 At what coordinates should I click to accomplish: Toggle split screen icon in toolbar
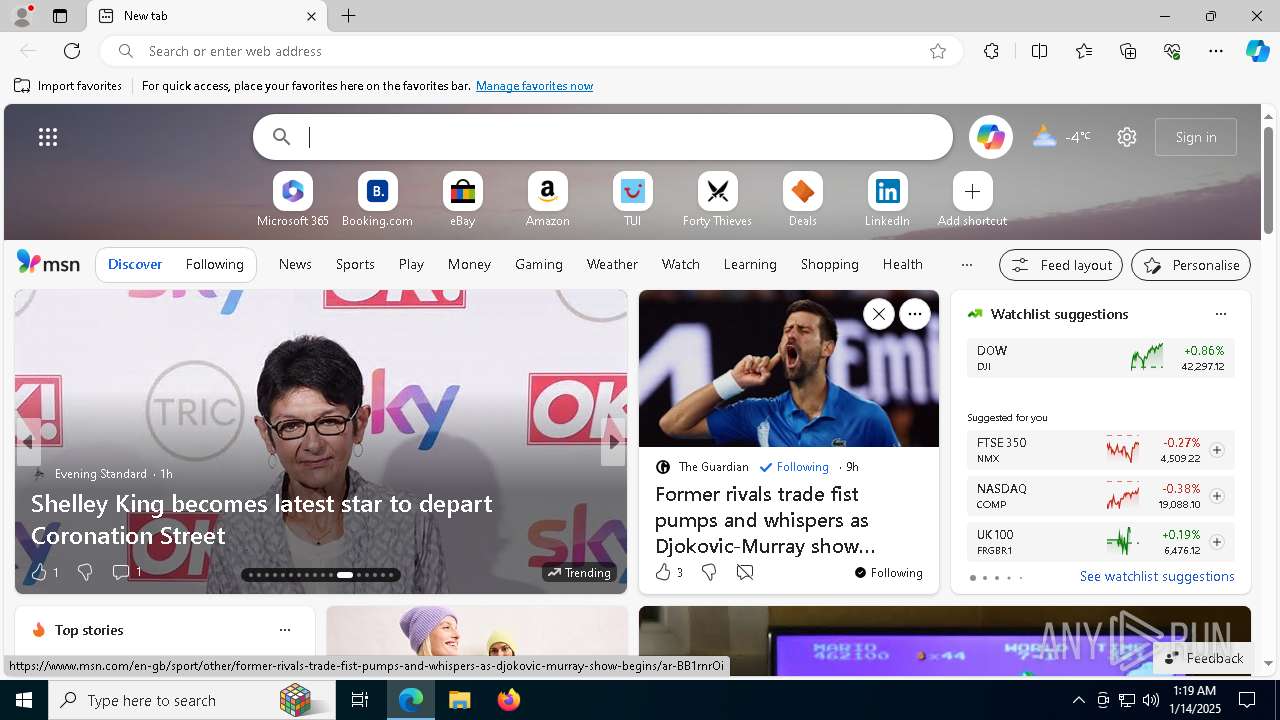click(x=1039, y=51)
